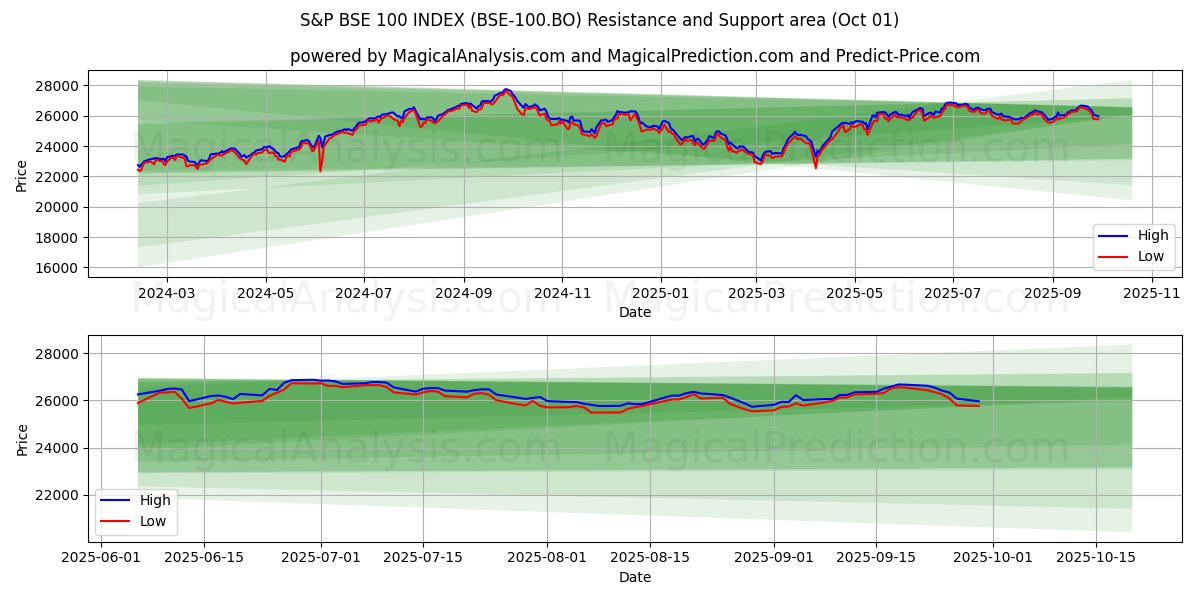The height and width of the screenshot is (600, 1200).
Task: Select the 'Low' label in bottom chart legend
Action: (152, 521)
